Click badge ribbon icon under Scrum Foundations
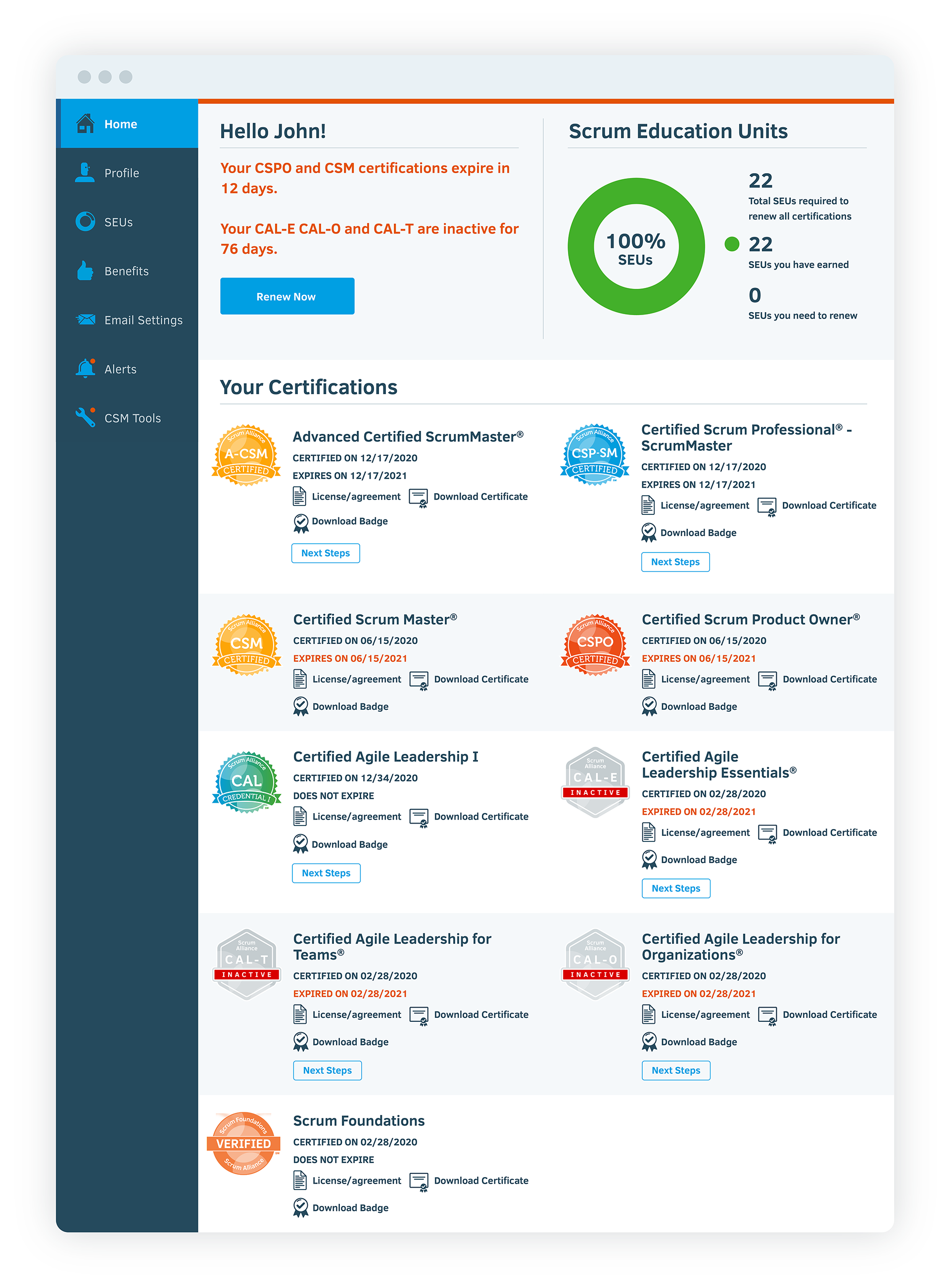 click(301, 1207)
